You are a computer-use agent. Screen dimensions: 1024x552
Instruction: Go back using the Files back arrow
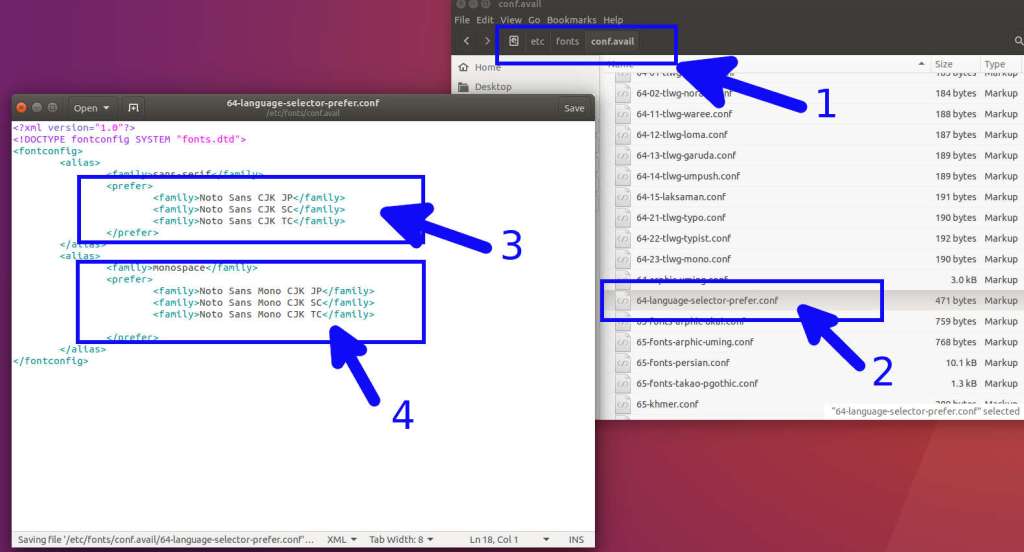pos(466,41)
